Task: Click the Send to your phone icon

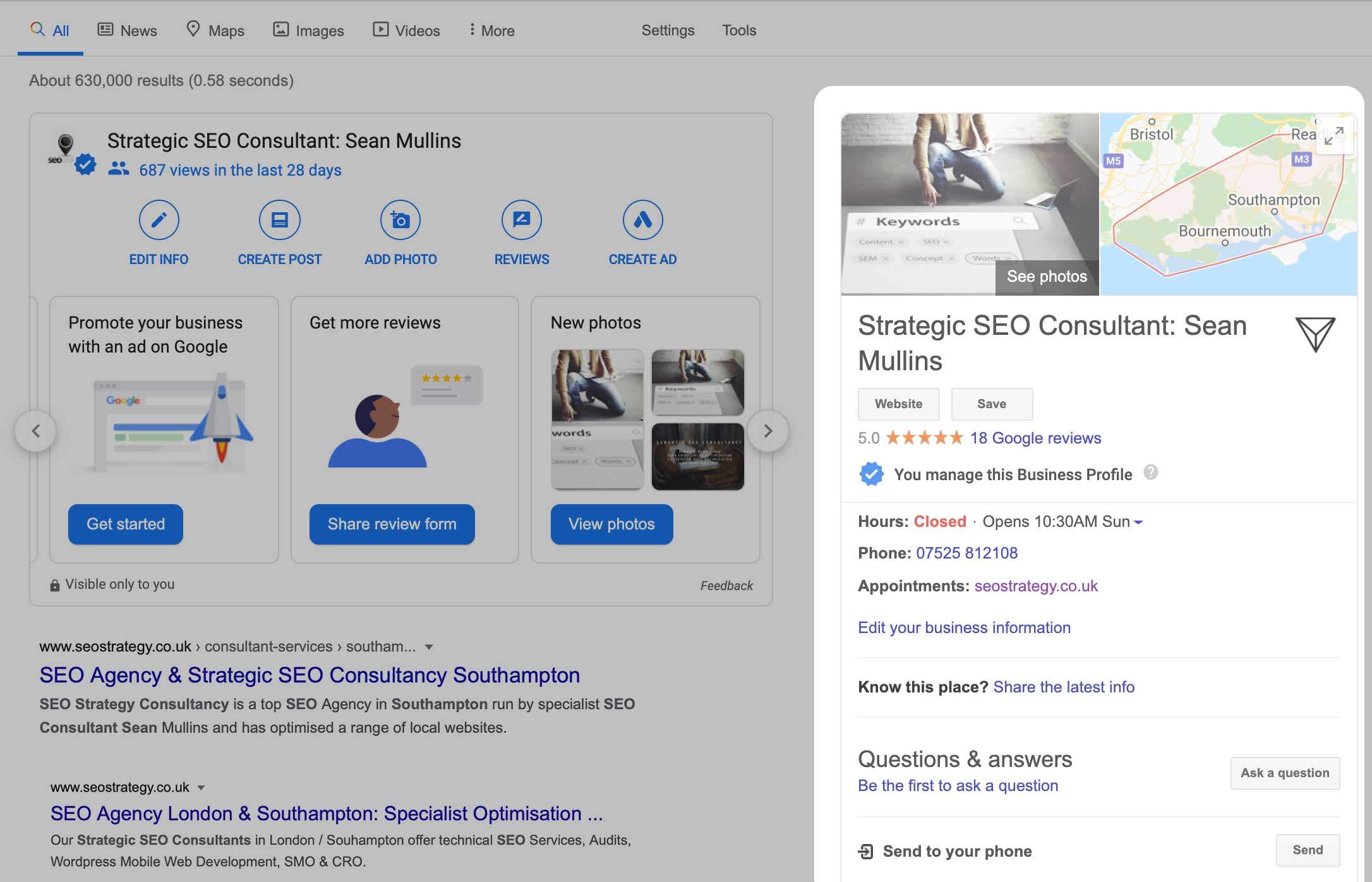Action: pyautogui.click(x=865, y=852)
